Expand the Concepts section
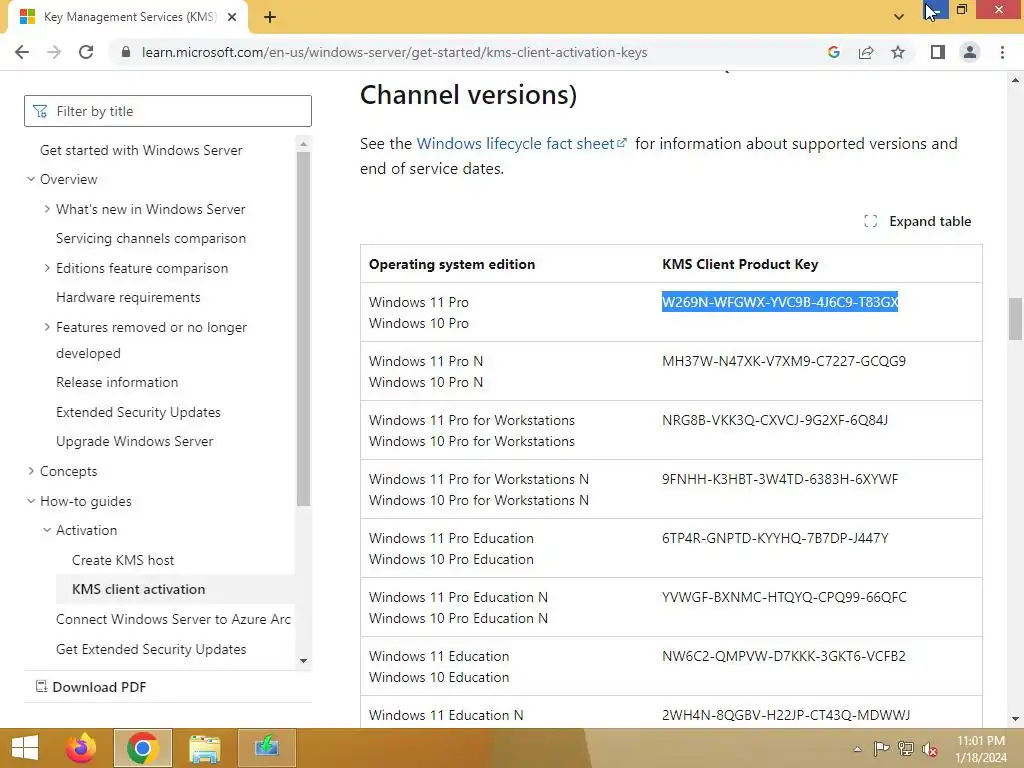Viewport: 1024px width, 768px height. click(x=31, y=471)
